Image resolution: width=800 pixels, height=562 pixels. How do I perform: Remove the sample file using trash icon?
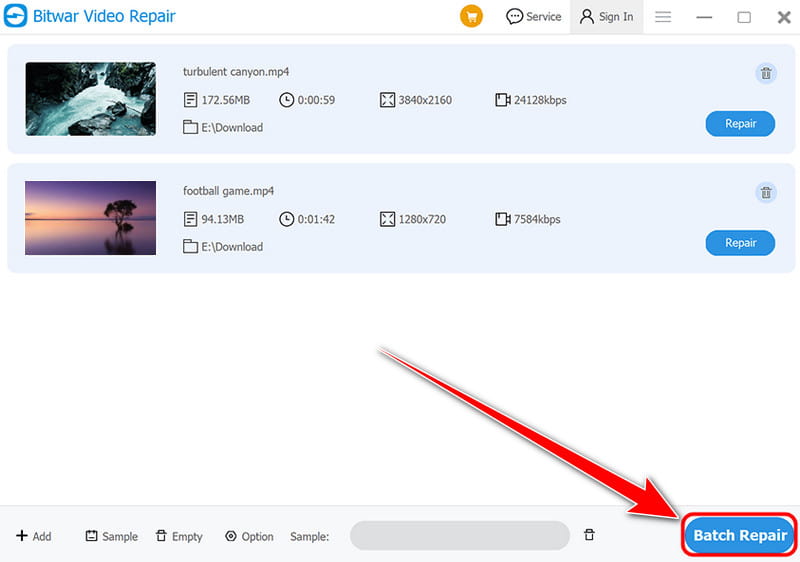coord(589,535)
